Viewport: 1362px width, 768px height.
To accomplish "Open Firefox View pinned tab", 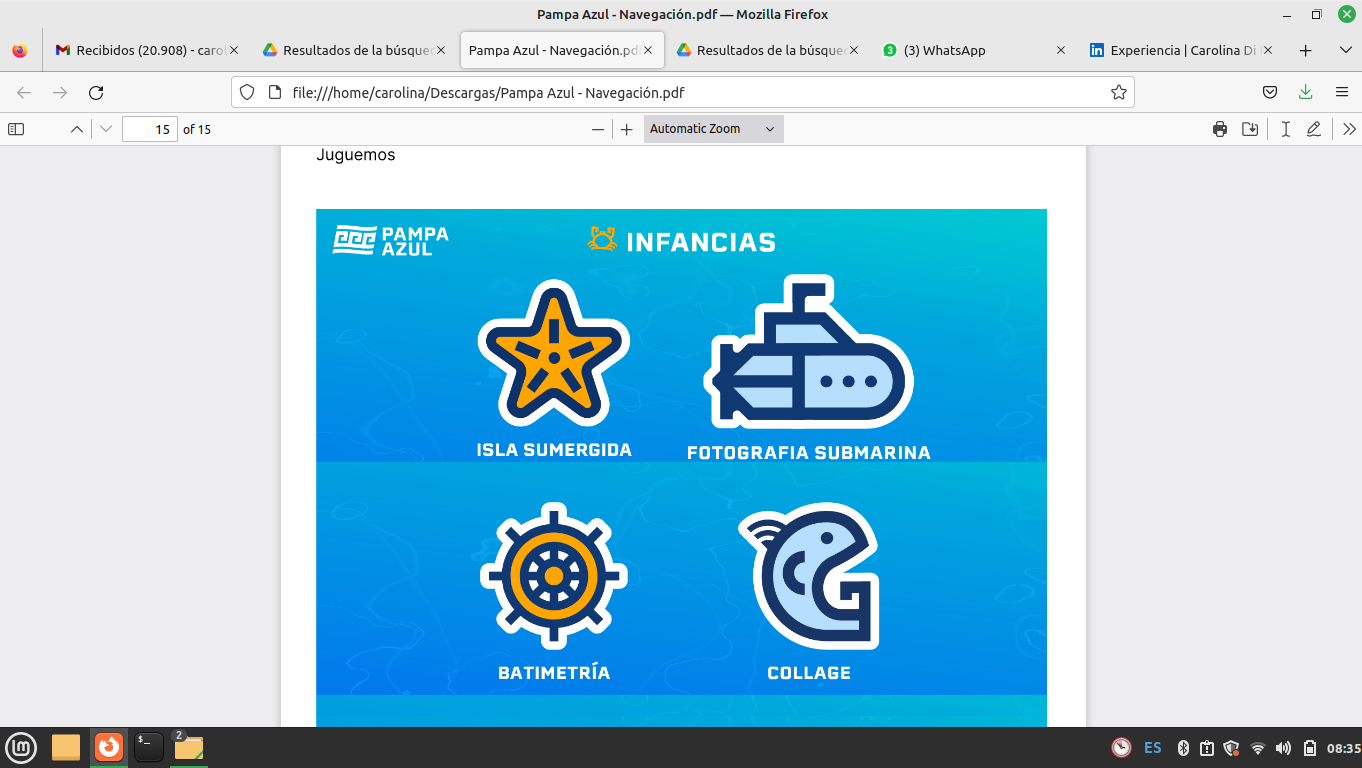I will (x=20, y=50).
